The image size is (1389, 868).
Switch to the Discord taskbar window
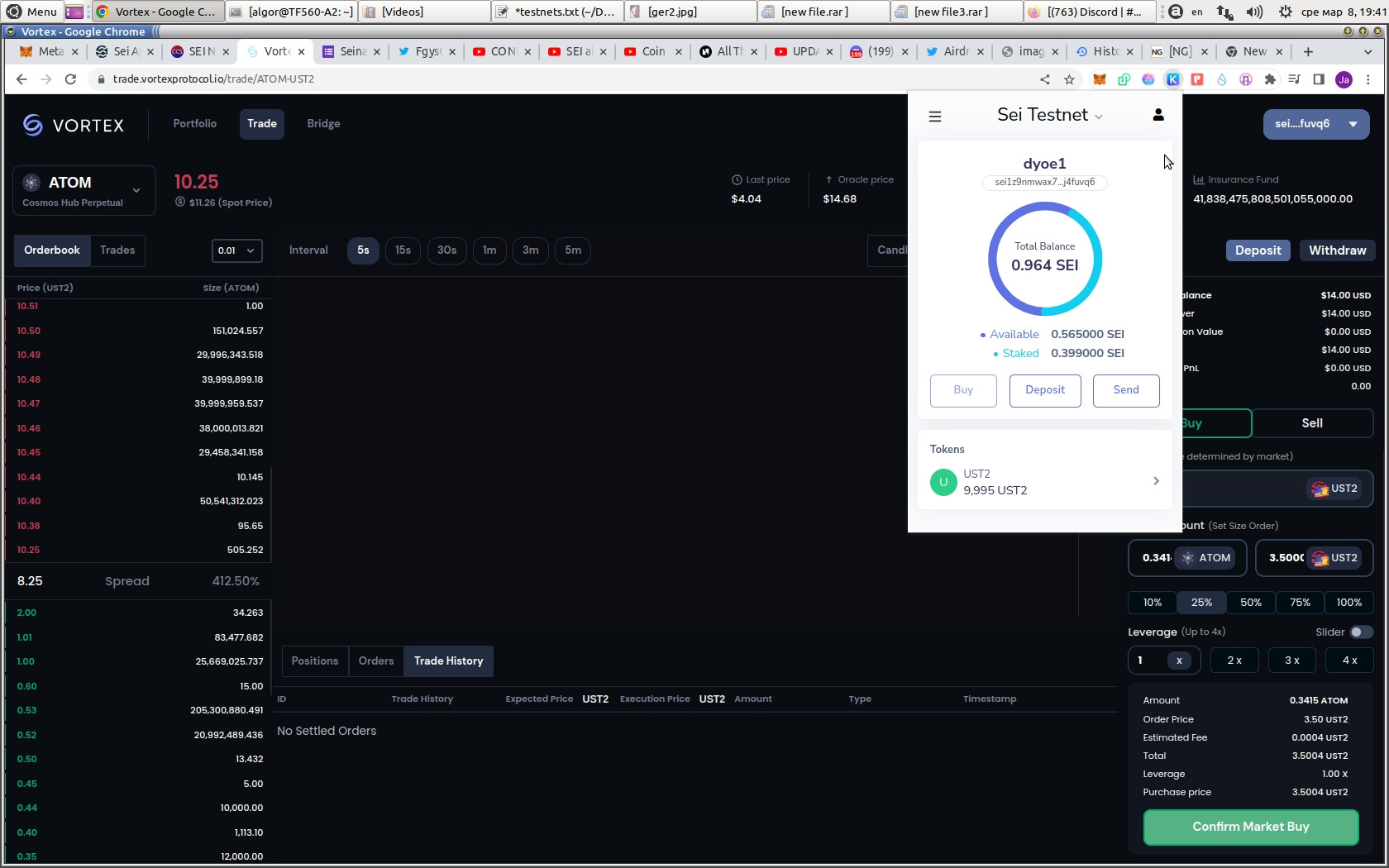(1090, 12)
